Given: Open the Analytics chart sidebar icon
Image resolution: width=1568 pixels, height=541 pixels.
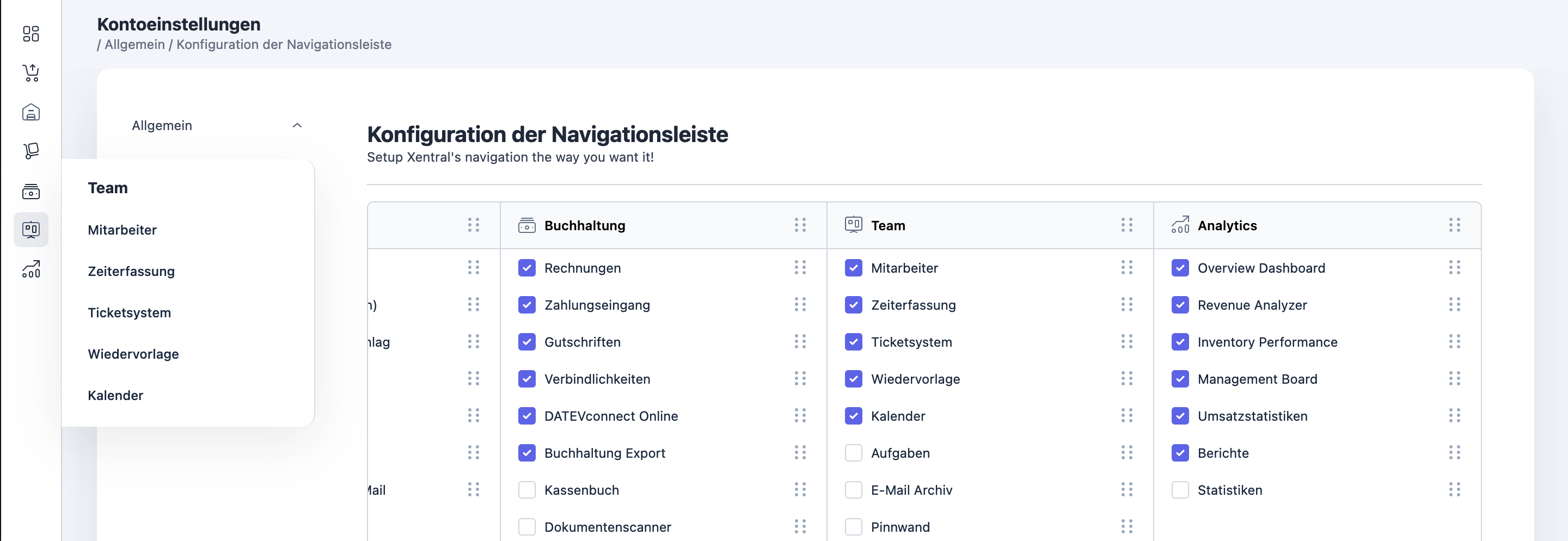Looking at the screenshot, I should pyautogui.click(x=31, y=269).
